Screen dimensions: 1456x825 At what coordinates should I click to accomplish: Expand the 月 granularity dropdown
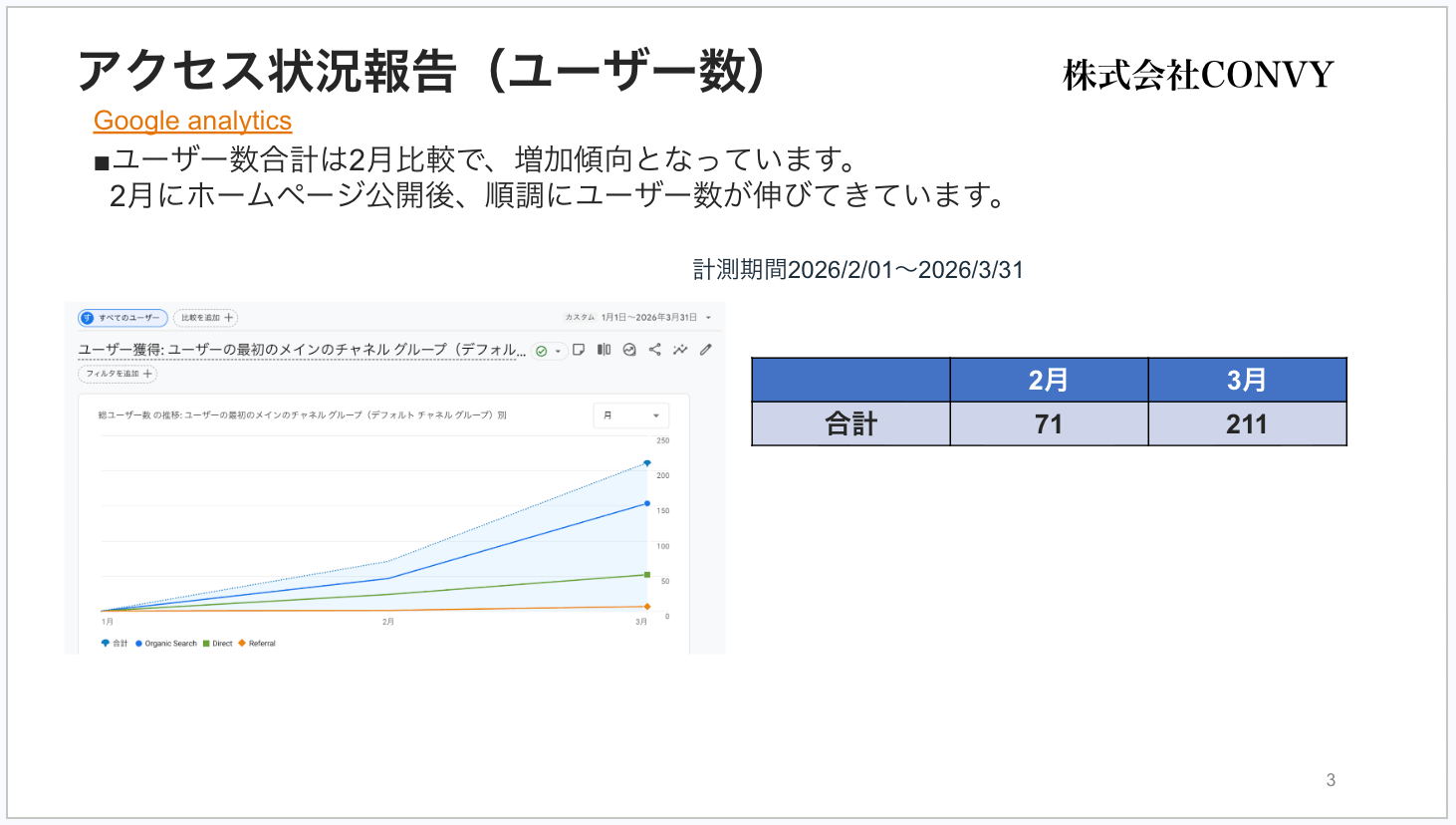[631, 415]
